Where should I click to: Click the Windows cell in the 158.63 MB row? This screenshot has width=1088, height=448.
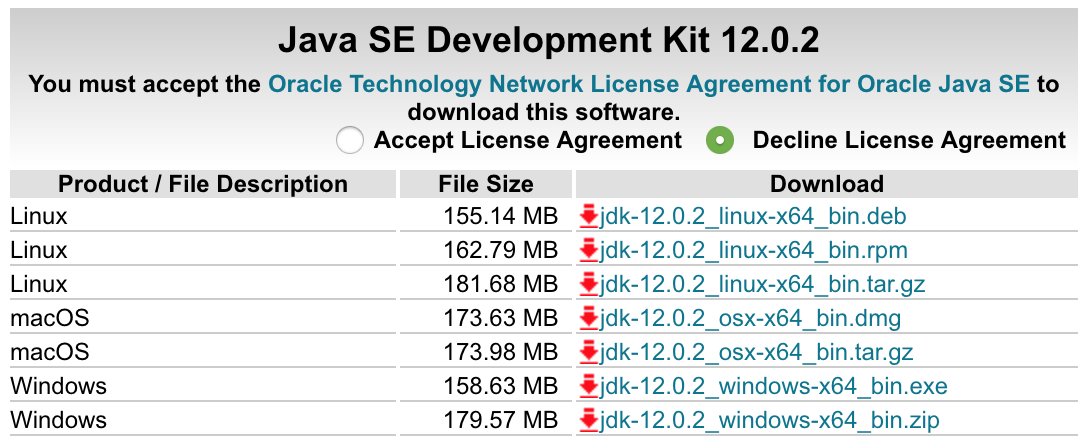(203, 386)
